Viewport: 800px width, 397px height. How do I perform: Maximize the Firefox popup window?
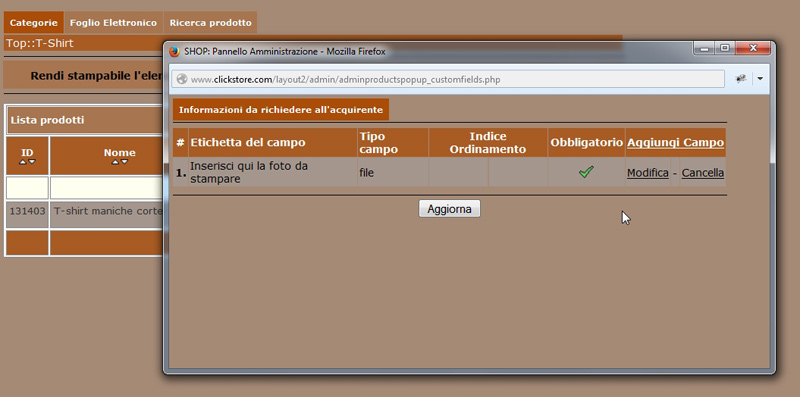724,48
